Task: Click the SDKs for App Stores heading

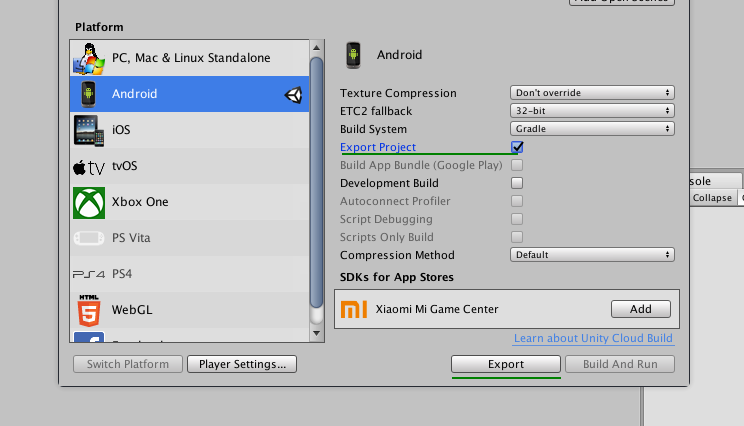Action: 397,277
